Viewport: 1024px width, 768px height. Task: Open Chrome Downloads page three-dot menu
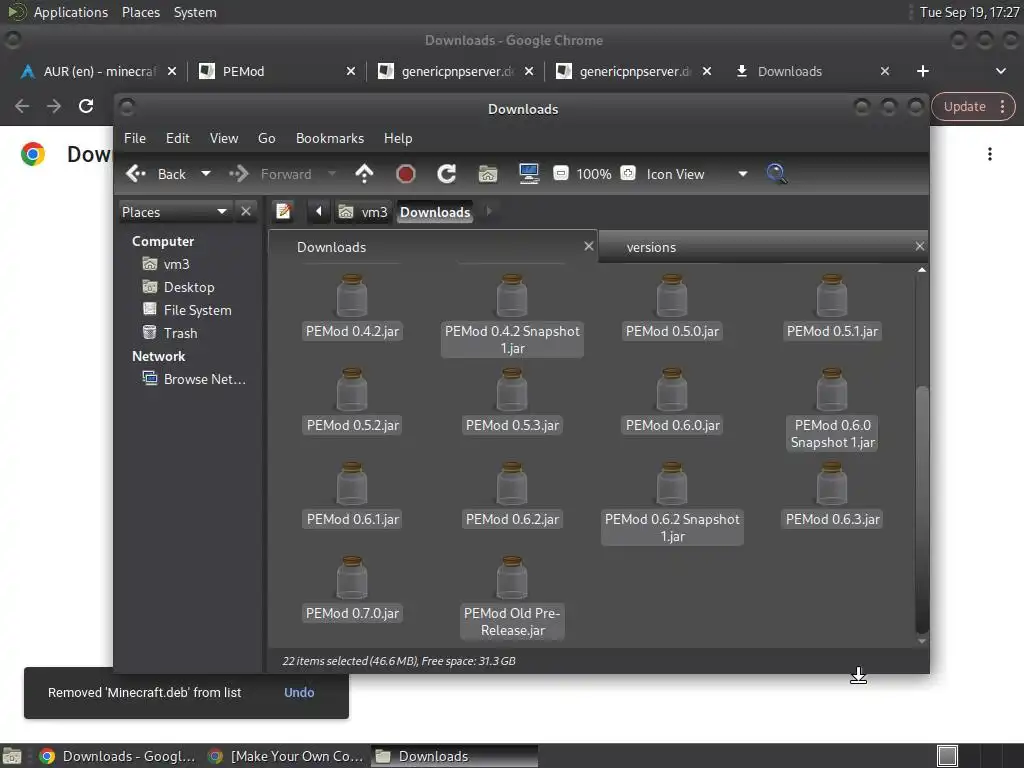989,154
